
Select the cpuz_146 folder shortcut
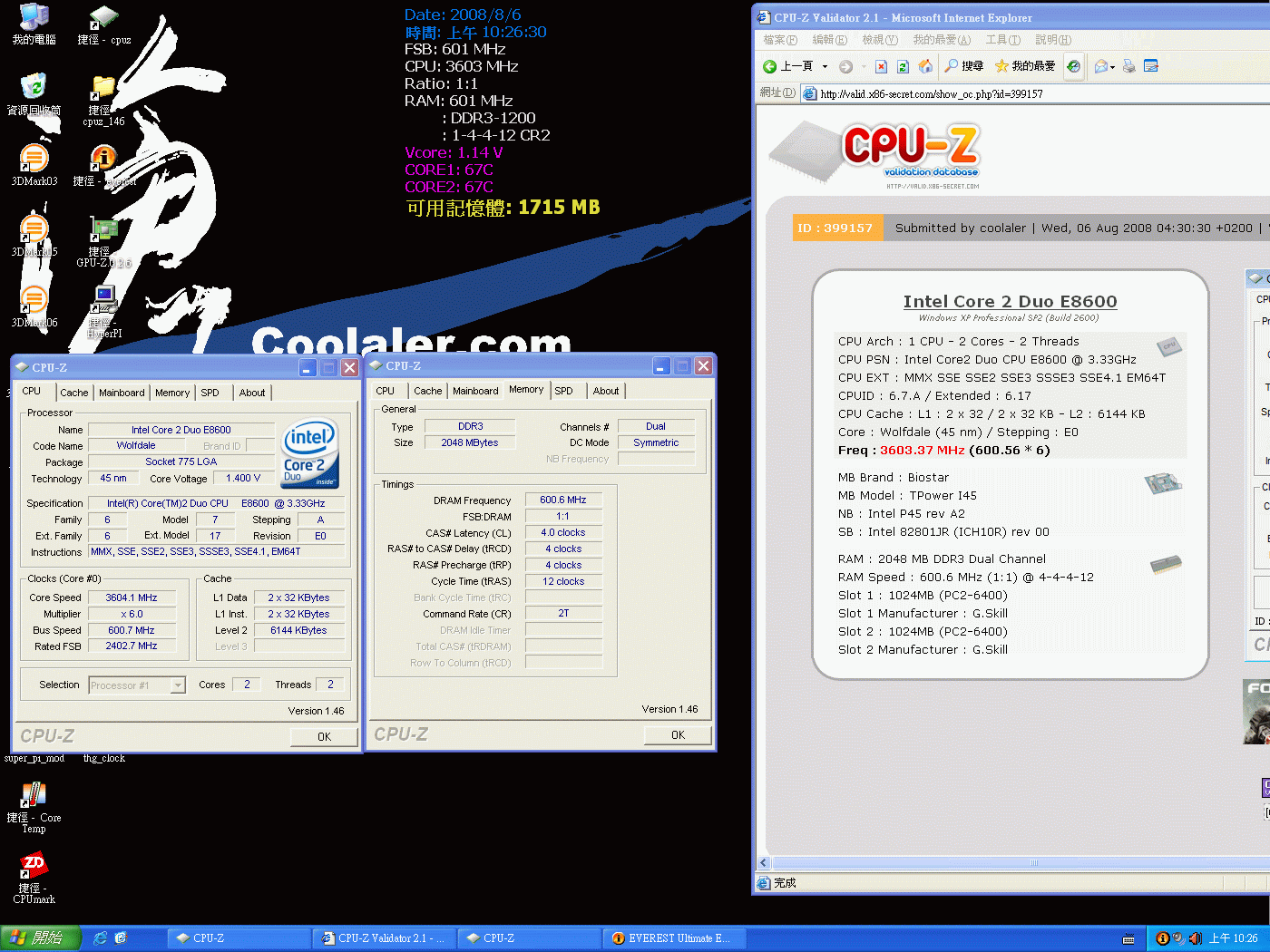point(103,101)
